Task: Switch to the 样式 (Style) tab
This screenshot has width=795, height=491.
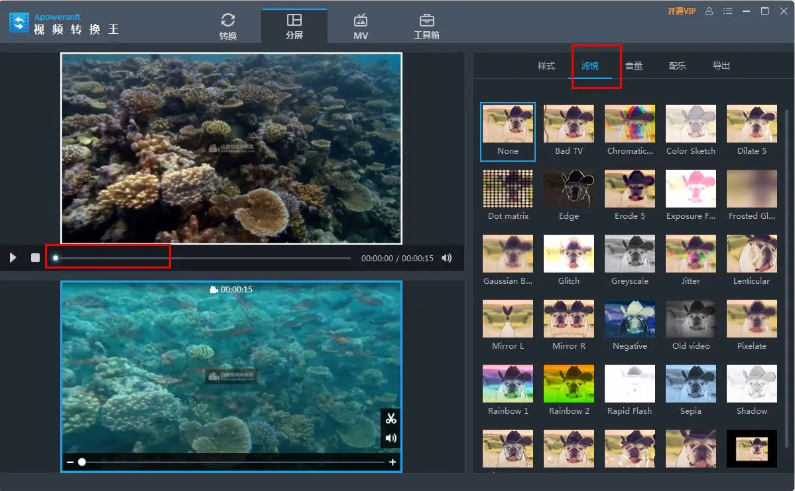Action: (x=546, y=66)
